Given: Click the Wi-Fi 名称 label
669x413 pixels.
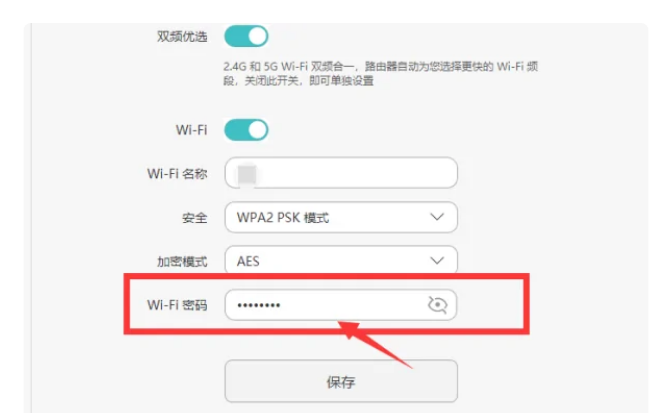Looking at the screenshot, I should (177, 174).
